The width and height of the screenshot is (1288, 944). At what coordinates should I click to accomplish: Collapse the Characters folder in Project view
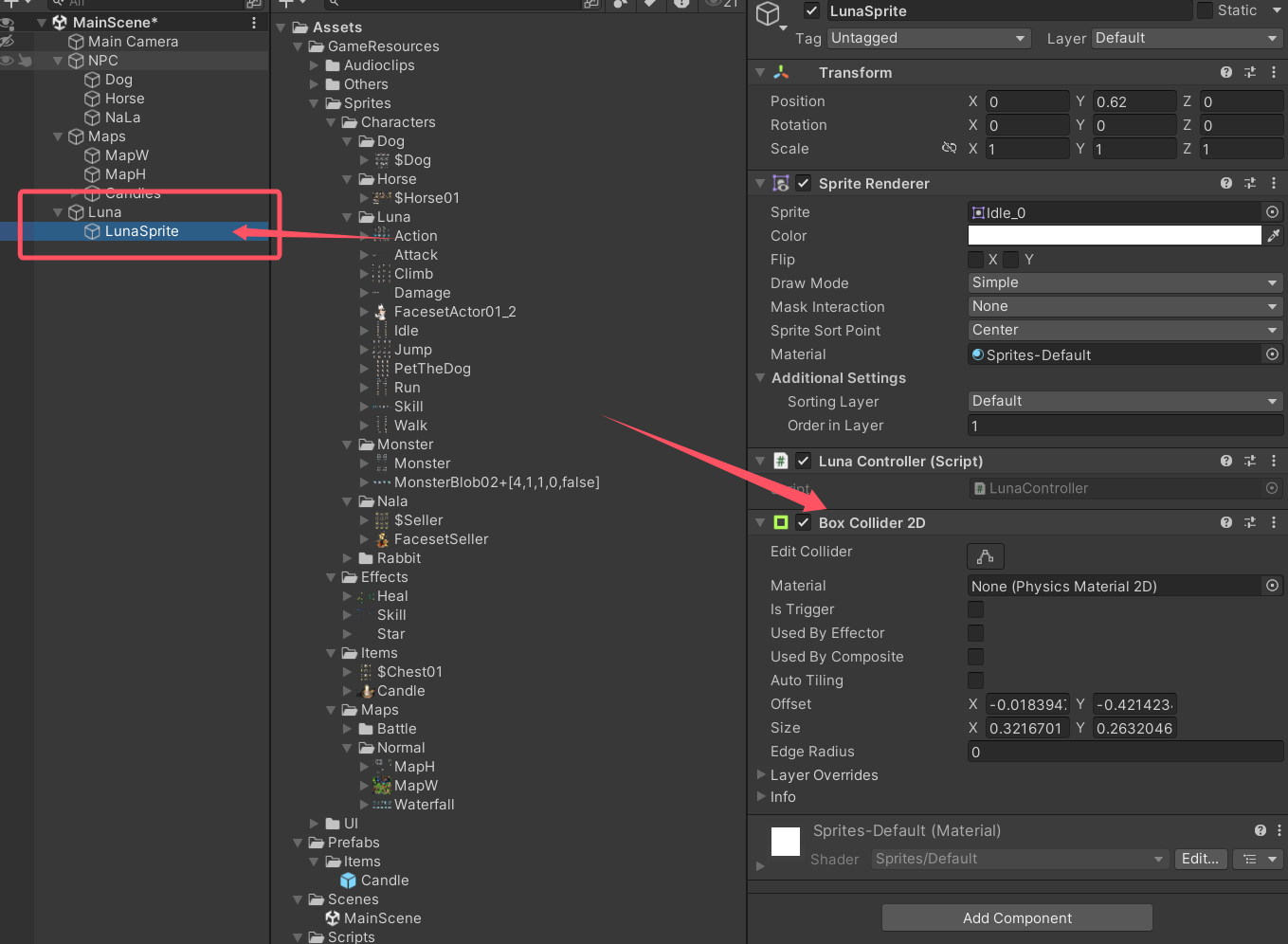click(331, 121)
